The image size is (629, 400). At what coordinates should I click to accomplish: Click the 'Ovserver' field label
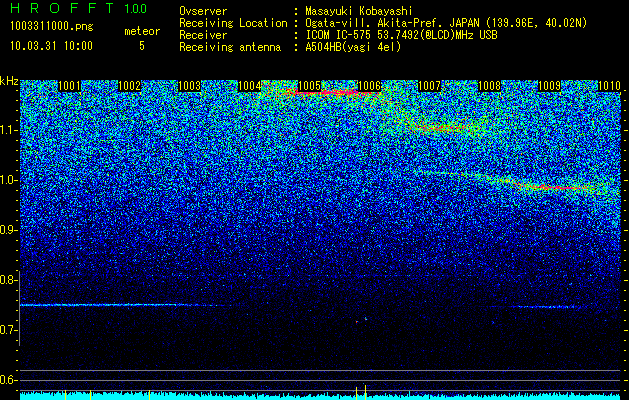(x=203, y=11)
